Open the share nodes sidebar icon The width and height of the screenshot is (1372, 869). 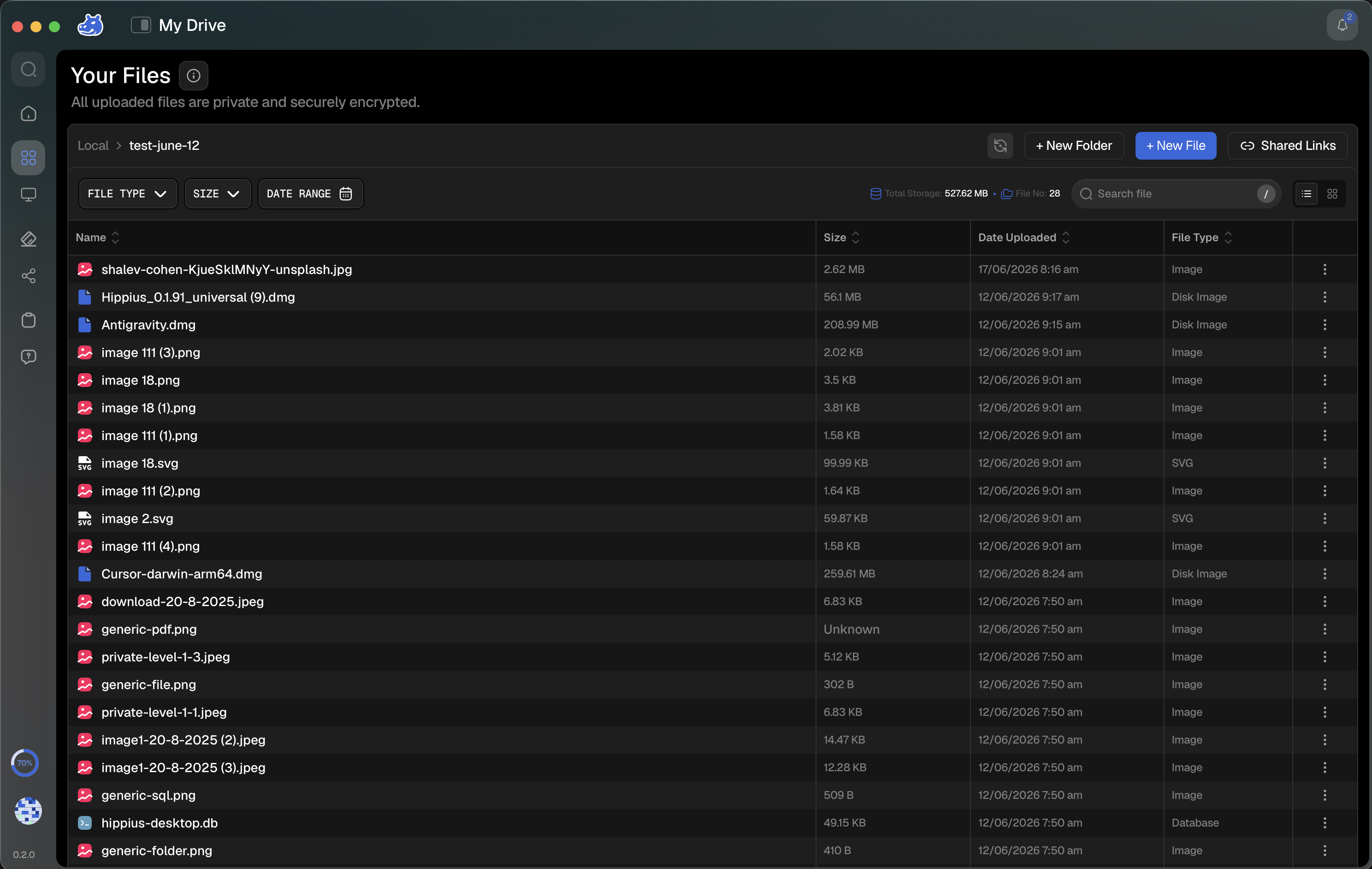tap(29, 276)
